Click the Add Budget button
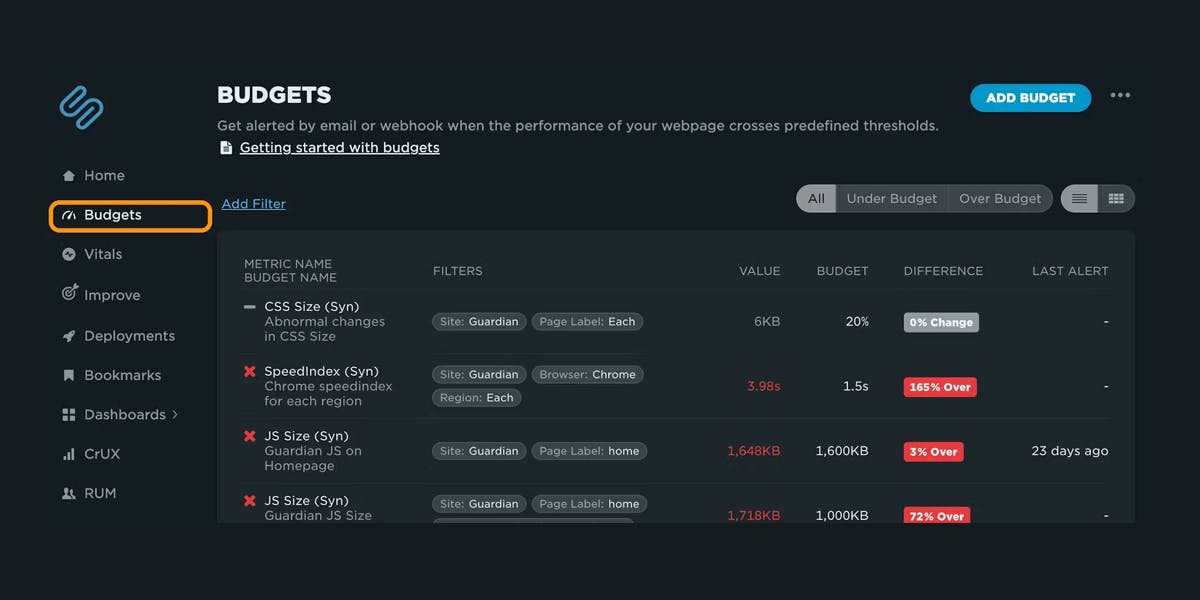The image size is (1200, 600). [x=1030, y=98]
